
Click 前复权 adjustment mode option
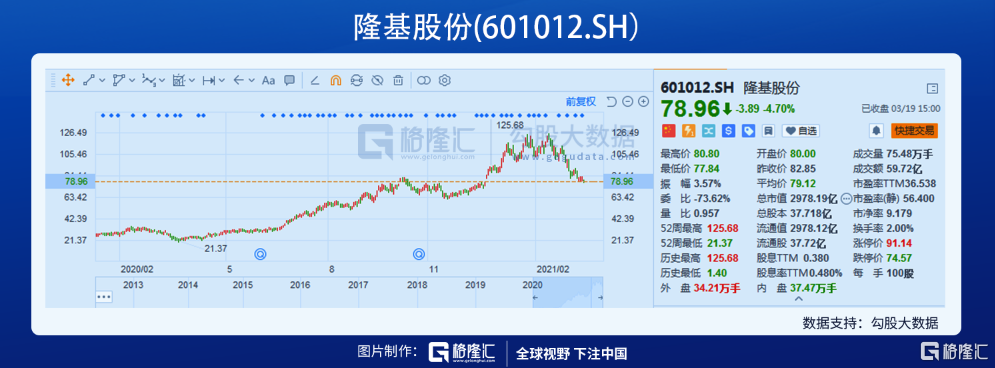[581, 102]
